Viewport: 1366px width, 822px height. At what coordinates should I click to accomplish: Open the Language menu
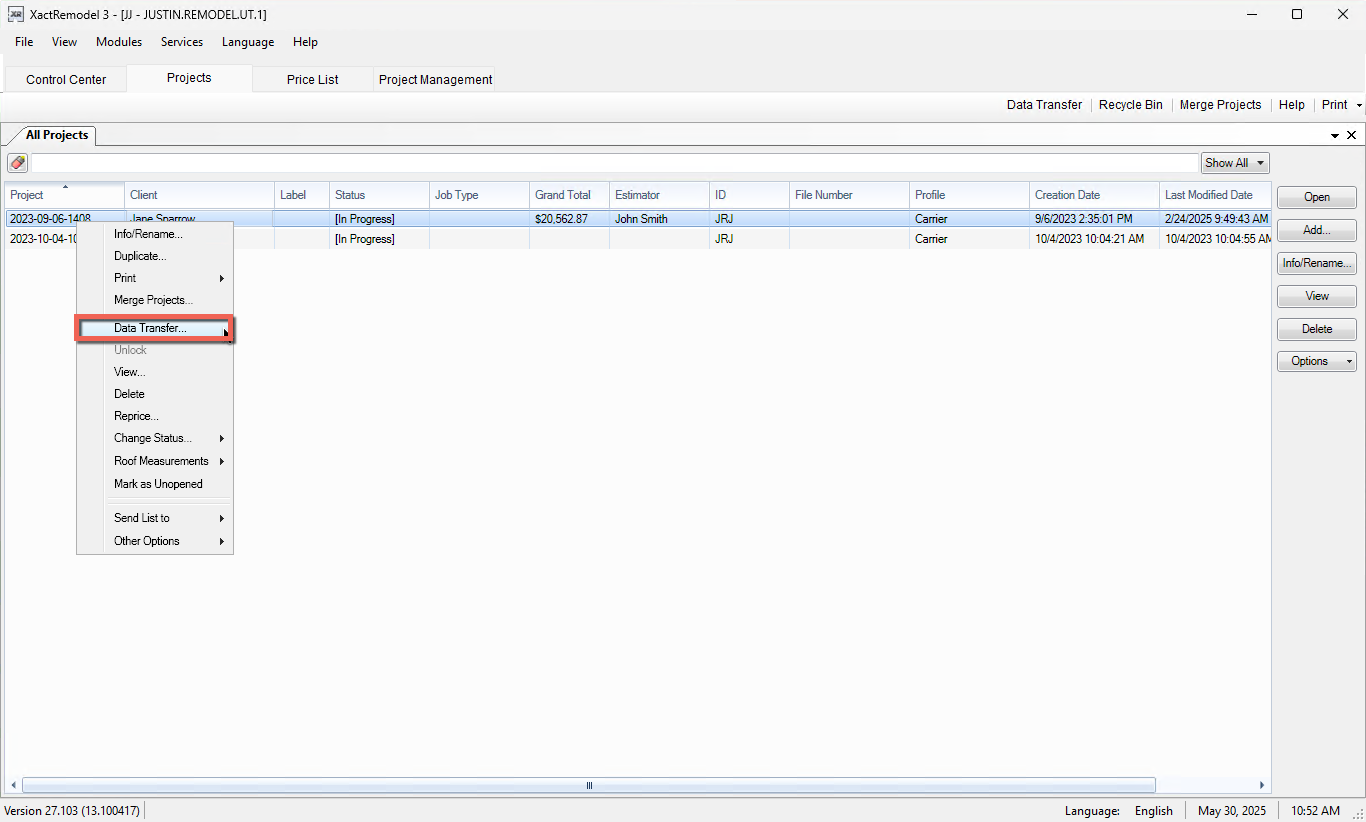point(248,42)
